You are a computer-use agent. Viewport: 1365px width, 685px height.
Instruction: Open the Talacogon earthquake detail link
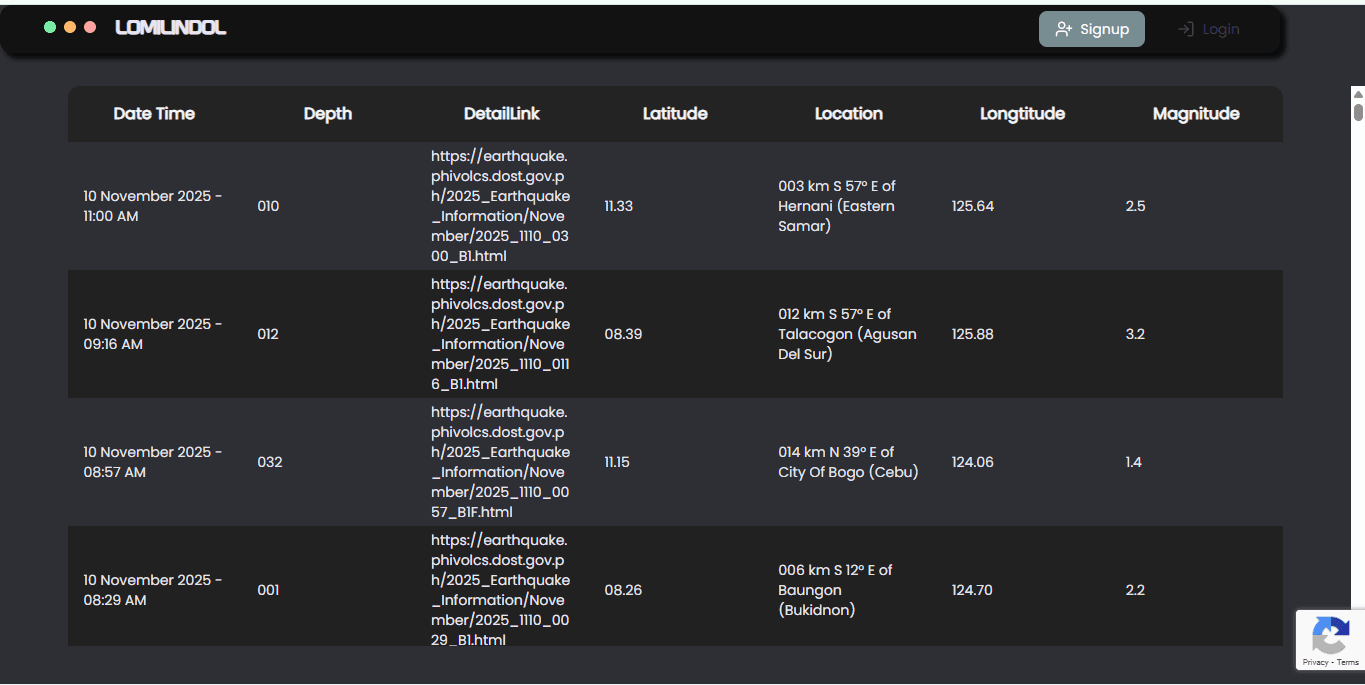[x=501, y=334]
